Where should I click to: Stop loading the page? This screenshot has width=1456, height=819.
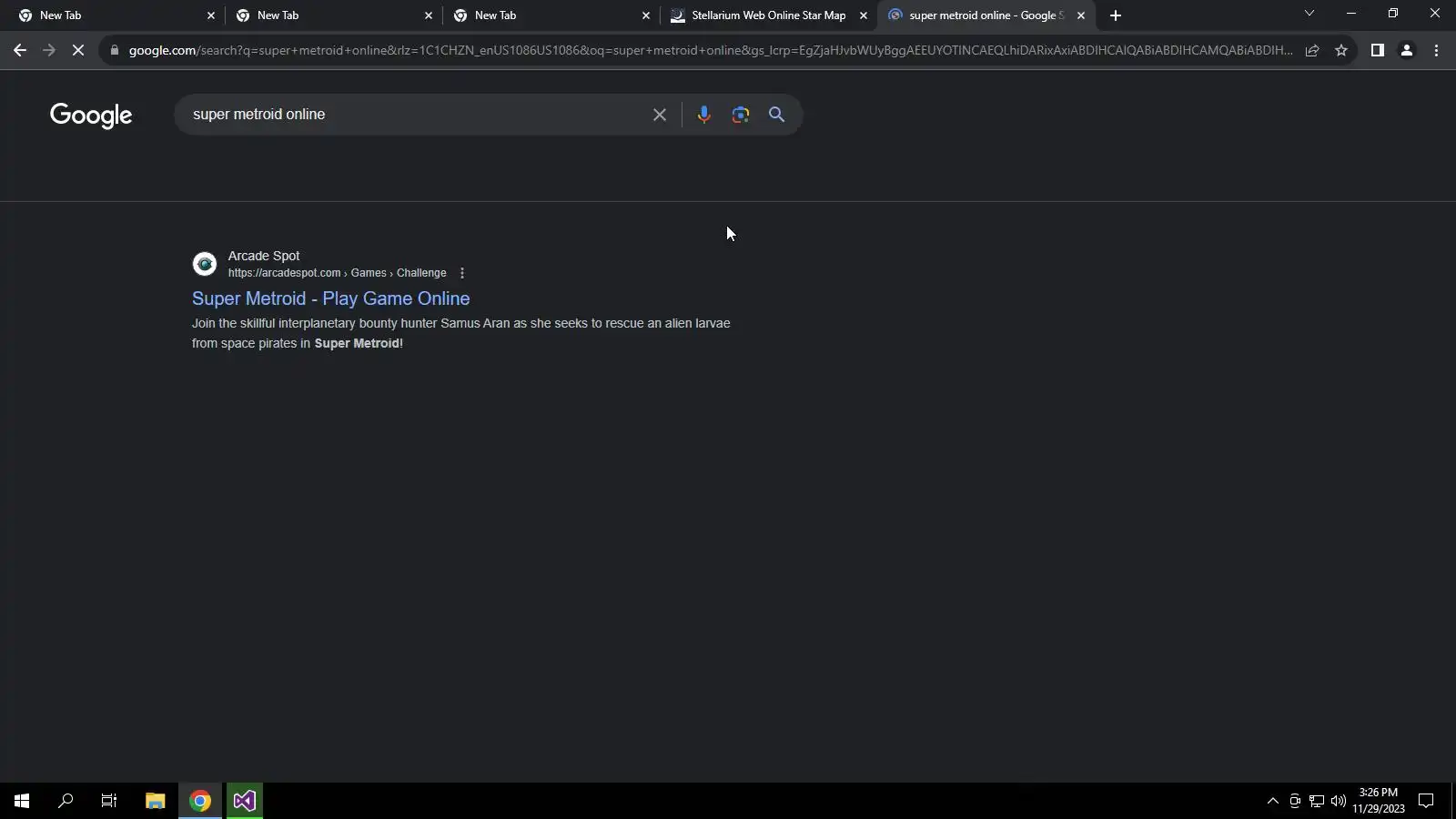[x=78, y=51]
